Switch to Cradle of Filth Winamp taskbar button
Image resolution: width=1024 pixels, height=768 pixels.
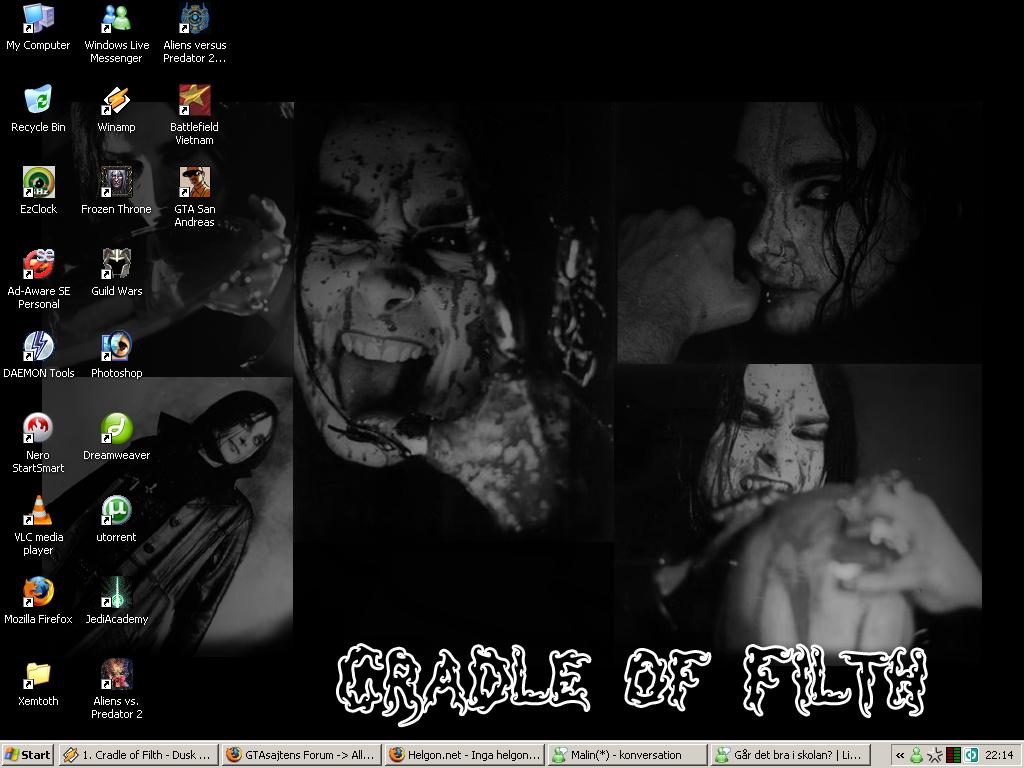(138, 755)
